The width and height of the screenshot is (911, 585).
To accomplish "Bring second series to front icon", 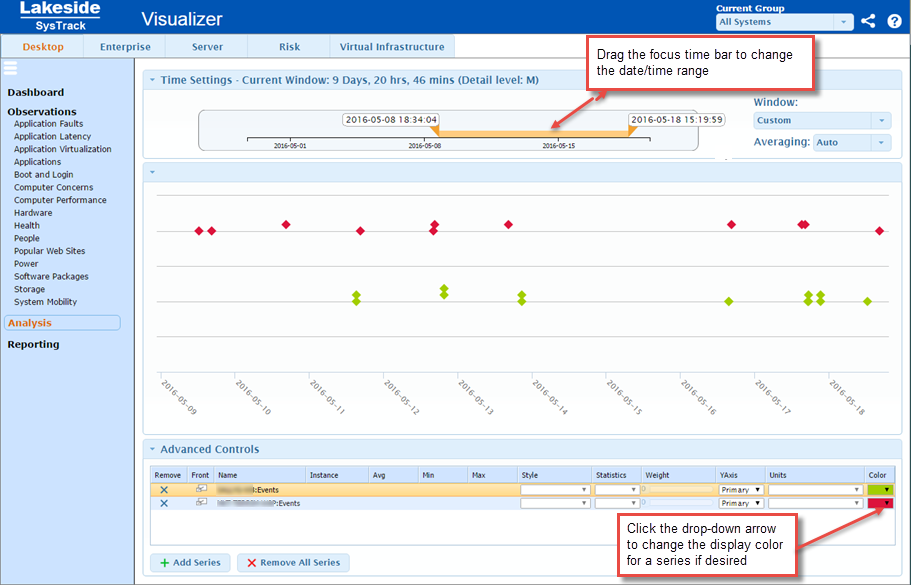I will coord(201,503).
